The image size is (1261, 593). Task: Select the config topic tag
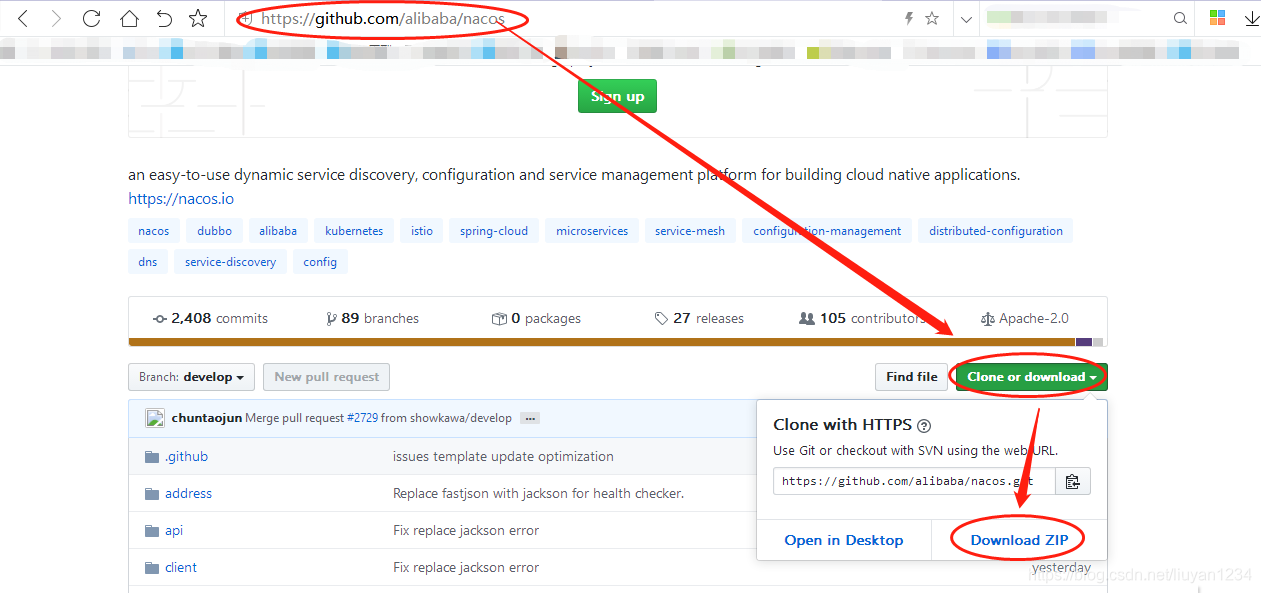tap(320, 262)
